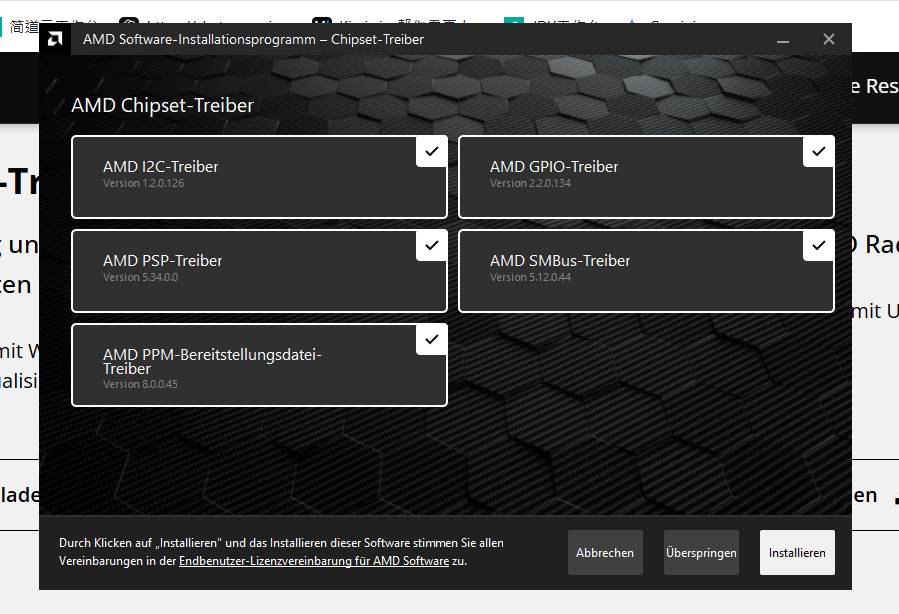Uncheck the AMD I2C-Treiber checkbox
The image size is (899, 614).
[432, 151]
